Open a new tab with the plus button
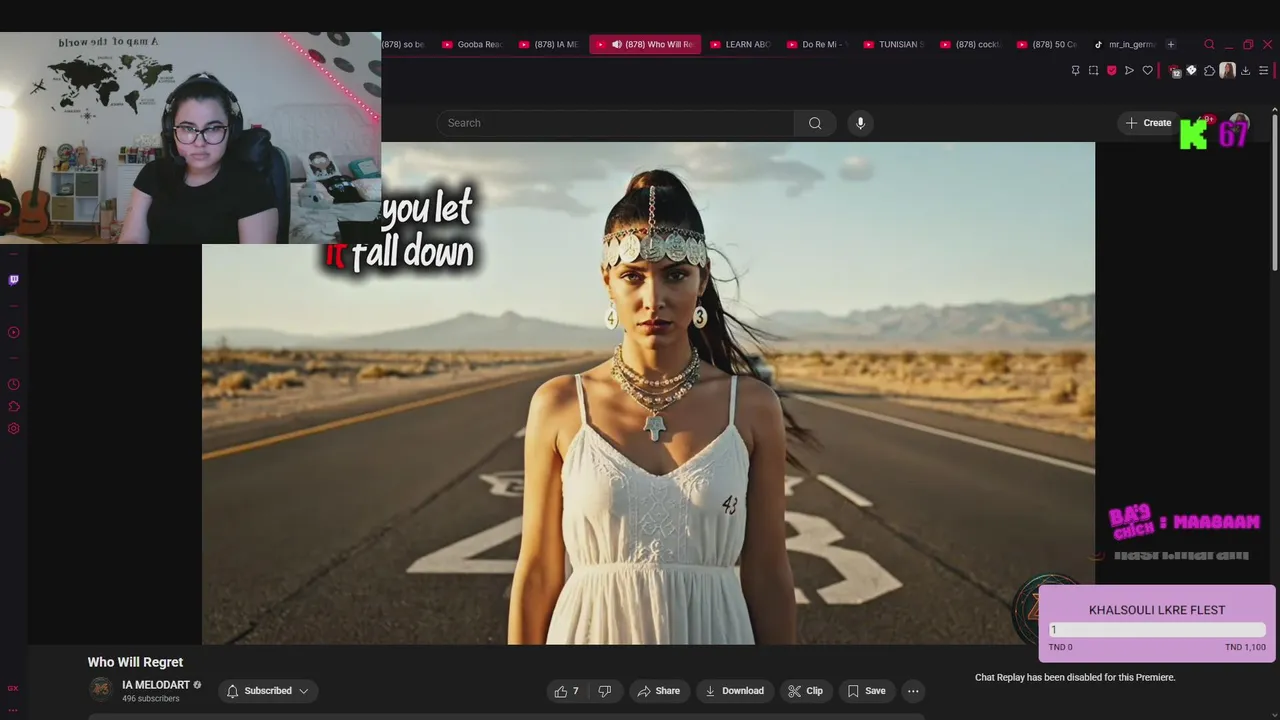The width and height of the screenshot is (1280, 720). (1171, 44)
